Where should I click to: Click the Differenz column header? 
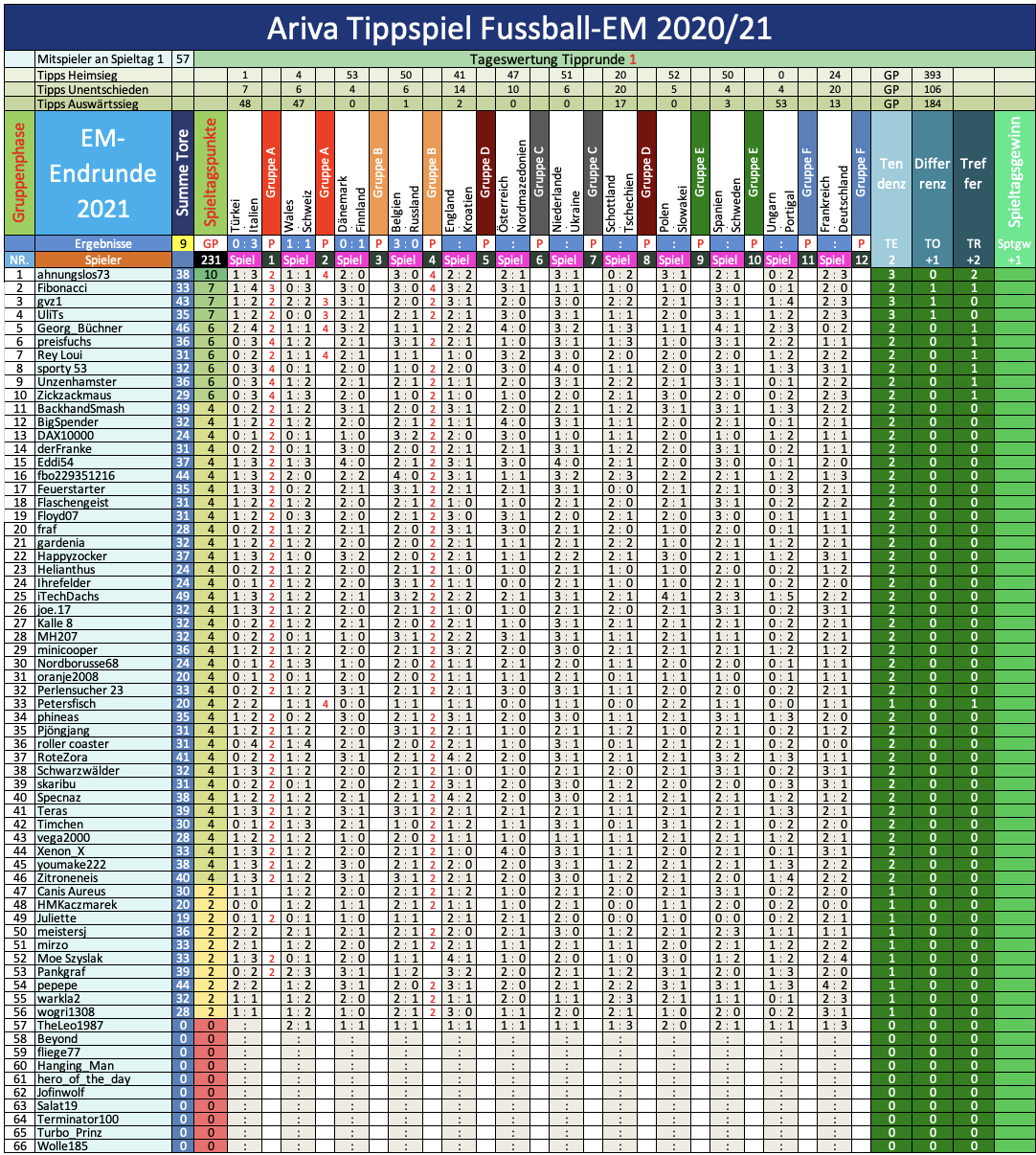(x=933, y=173)
